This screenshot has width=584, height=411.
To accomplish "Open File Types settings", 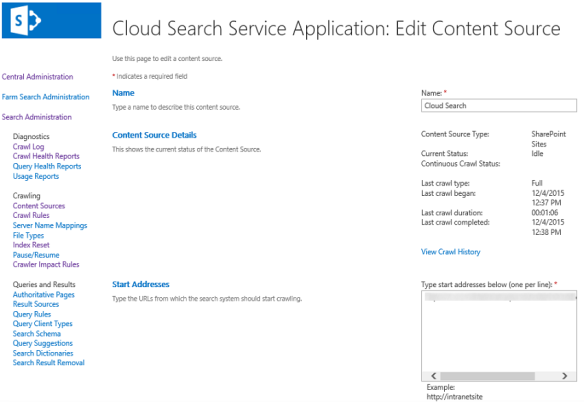I will (x=28, y=235).
